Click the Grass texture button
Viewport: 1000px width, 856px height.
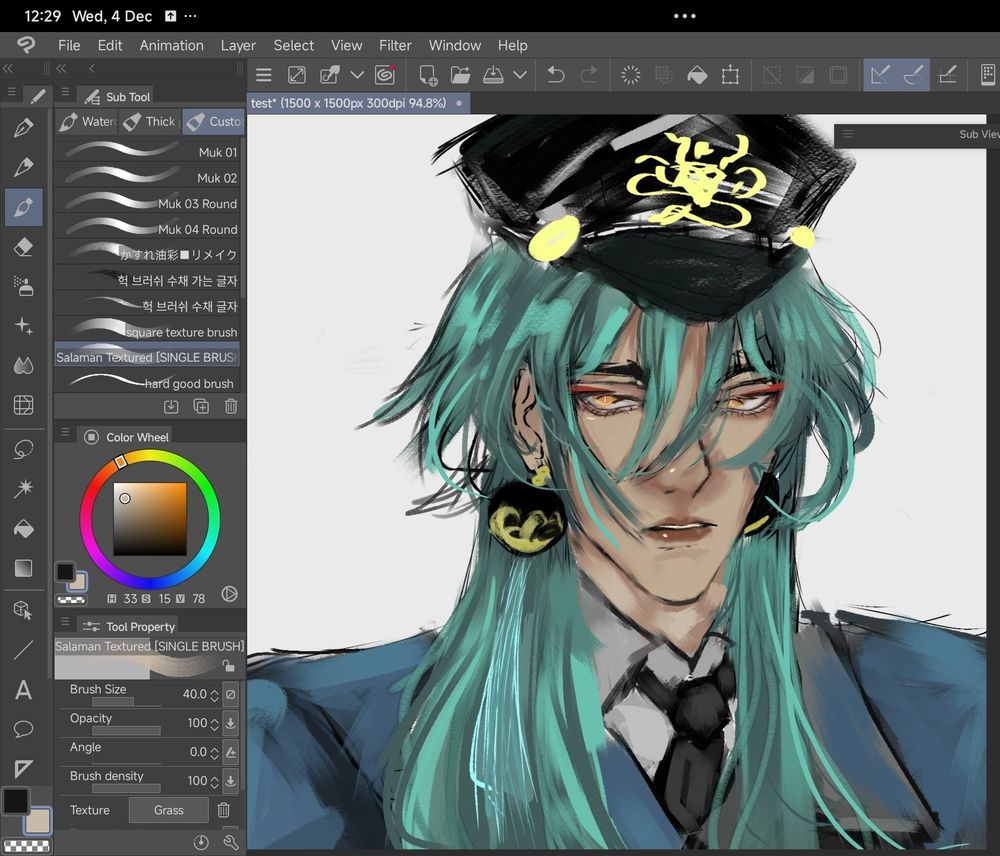point(168,810)
